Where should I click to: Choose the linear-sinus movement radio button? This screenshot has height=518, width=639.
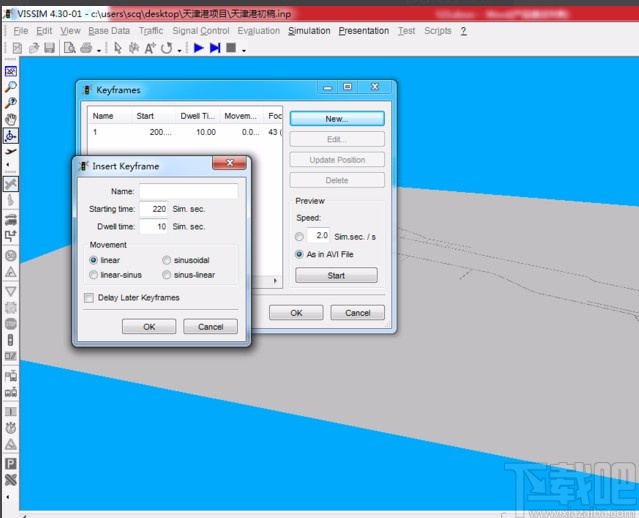94,274
